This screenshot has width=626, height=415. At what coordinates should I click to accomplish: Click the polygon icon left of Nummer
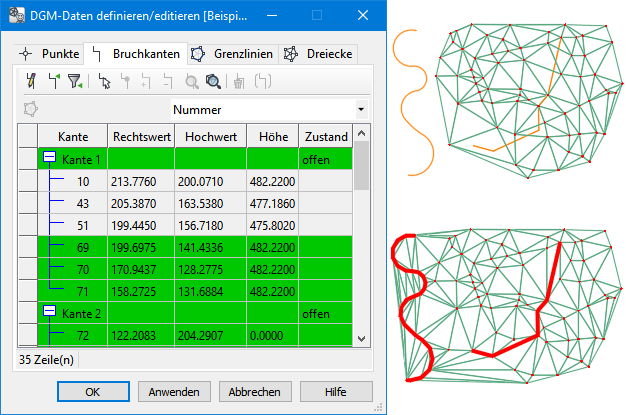[31, 109]
